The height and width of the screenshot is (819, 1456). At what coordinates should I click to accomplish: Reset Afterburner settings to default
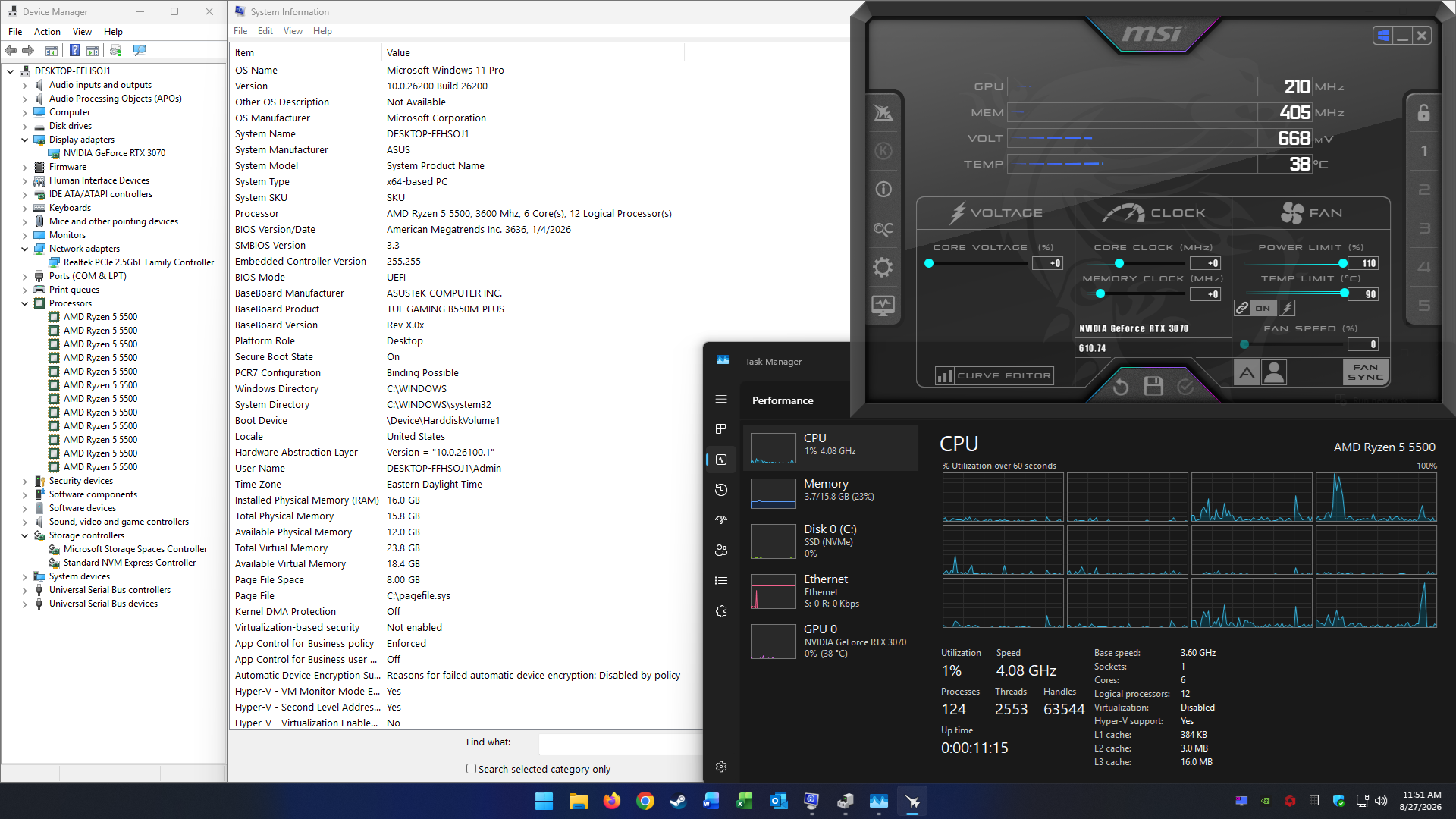coord(1121,387)
